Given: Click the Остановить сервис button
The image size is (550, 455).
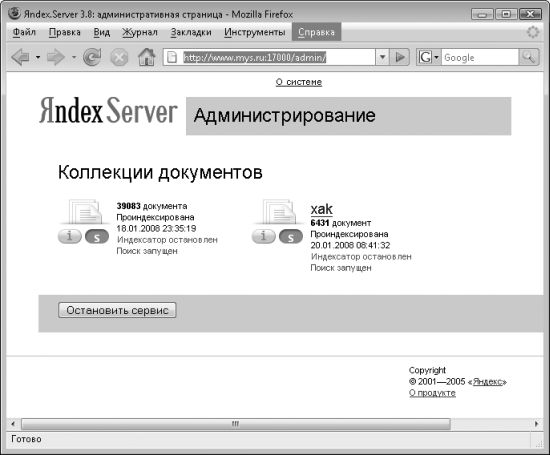Looking at the screenshot, I should [x=117, y=310].
